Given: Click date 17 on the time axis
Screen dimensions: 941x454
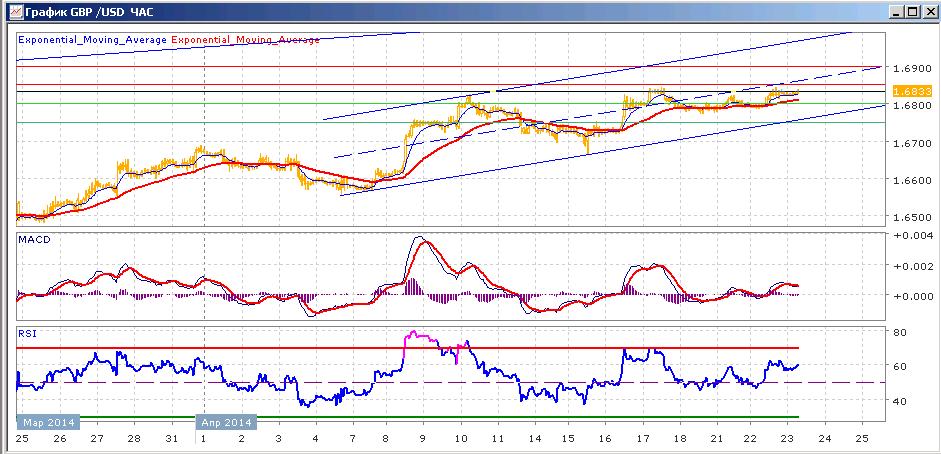Looking at the screenshot, I should (x=643, y=439).
